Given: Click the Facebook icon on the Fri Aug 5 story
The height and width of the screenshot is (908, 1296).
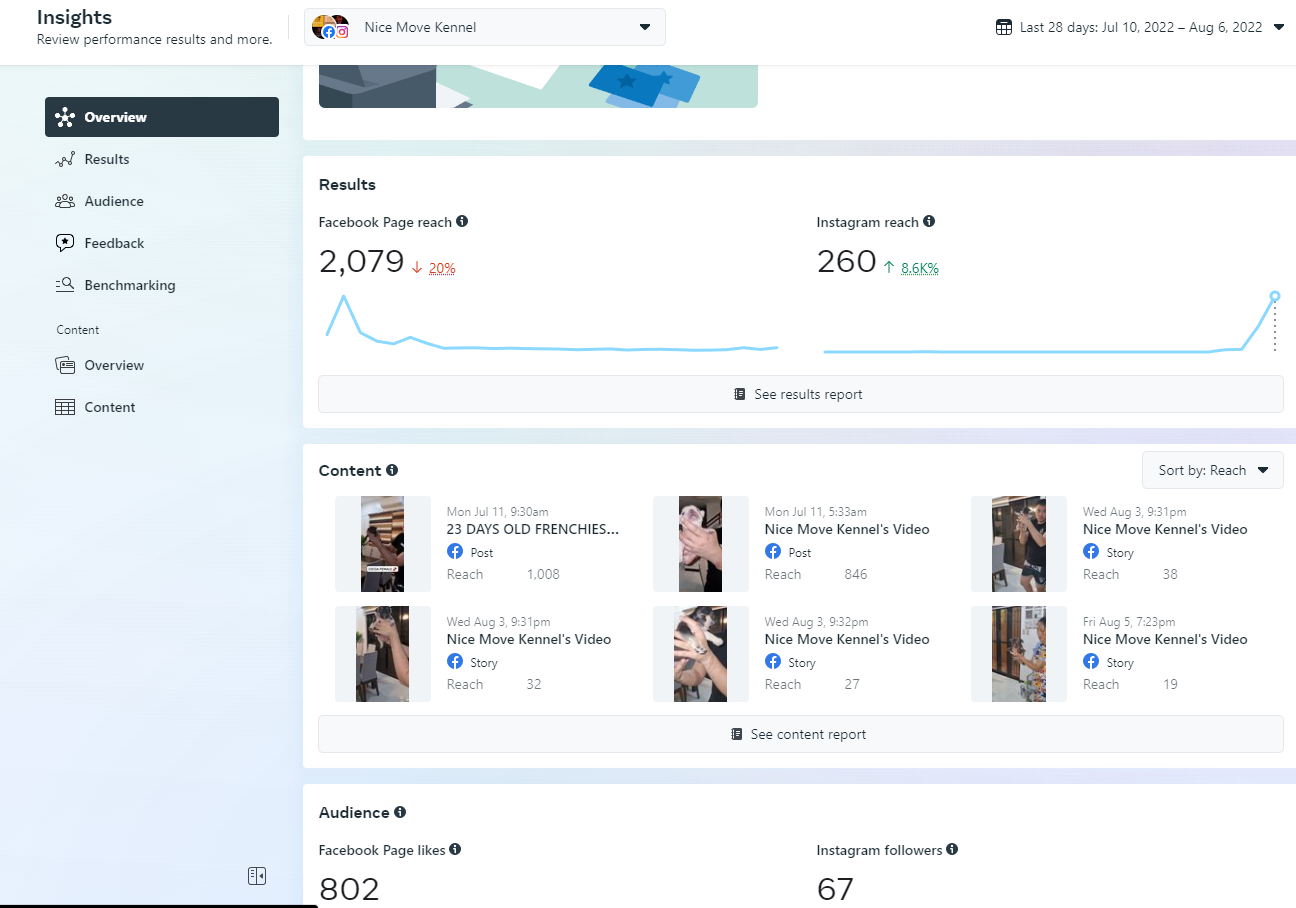Looking at the screenshot, I should (1091, 662).
